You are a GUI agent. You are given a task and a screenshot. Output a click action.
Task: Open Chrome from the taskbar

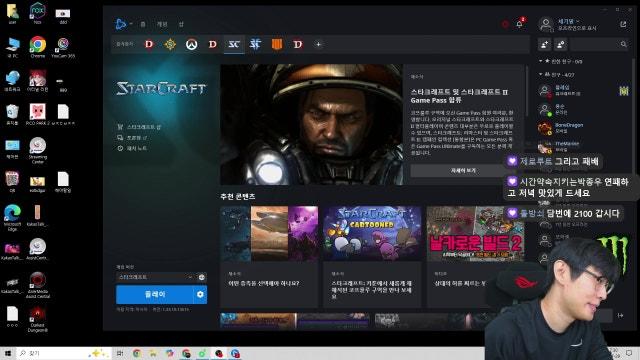(x=137, y=353)
